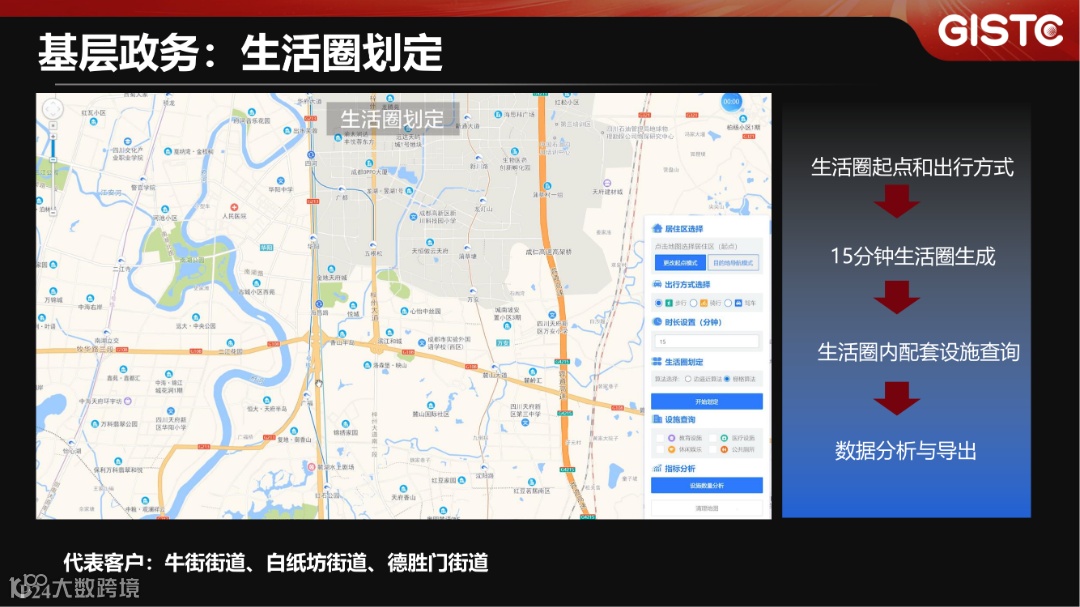Click the 红瓦小区 residential marker

[x=94, y=121]
